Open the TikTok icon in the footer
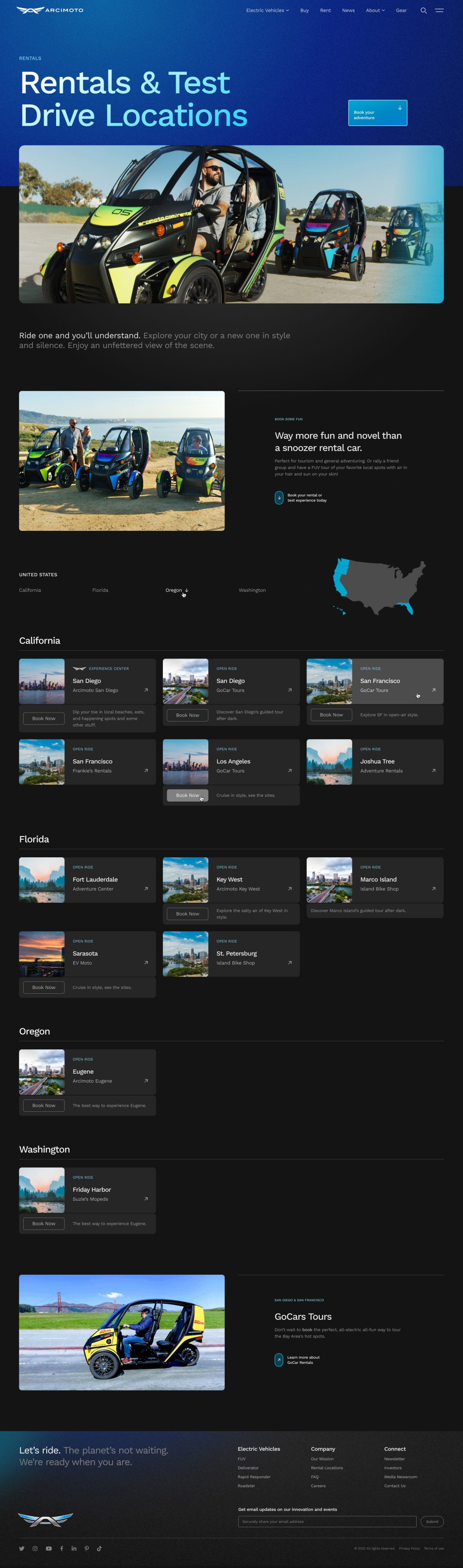The width and height of the screenshot is (463, 1568). click(x=99, y=1548)
